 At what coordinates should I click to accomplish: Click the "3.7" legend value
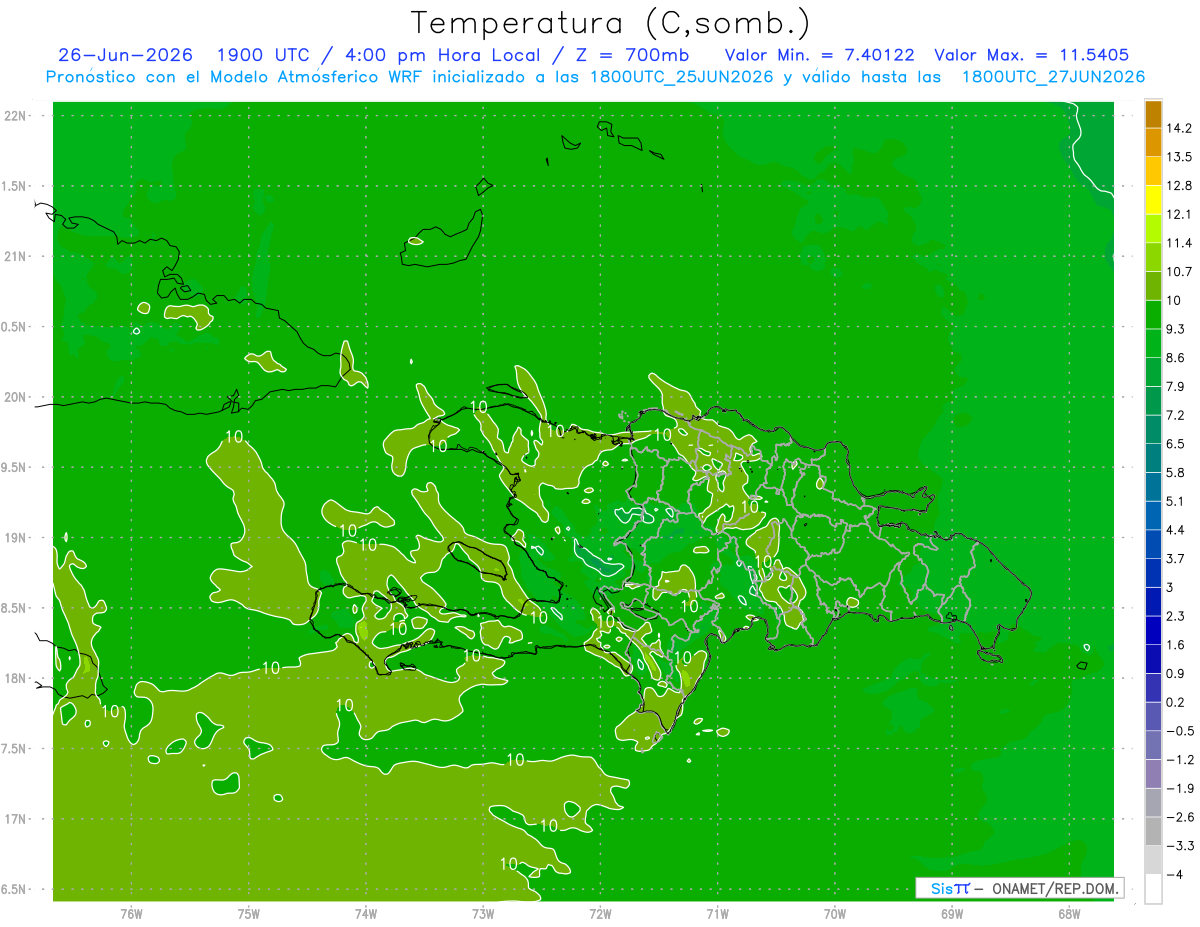(x=1177, y=559)
